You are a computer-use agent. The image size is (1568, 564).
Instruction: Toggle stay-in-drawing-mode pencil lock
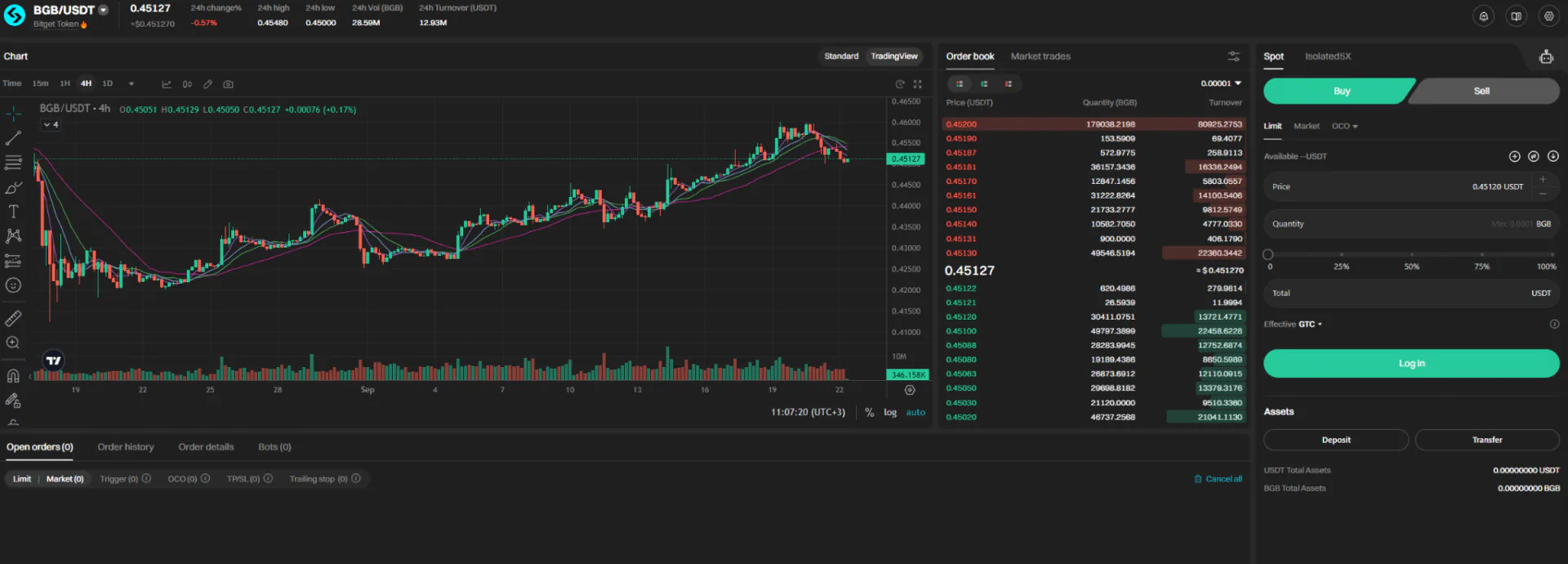[x=13, y=401]
